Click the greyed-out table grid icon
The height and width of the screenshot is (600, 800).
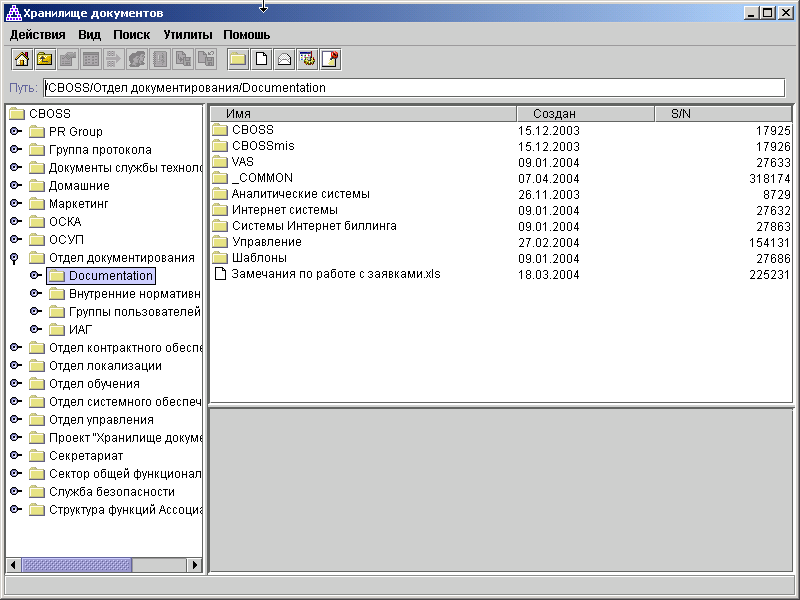pos(91,59)
